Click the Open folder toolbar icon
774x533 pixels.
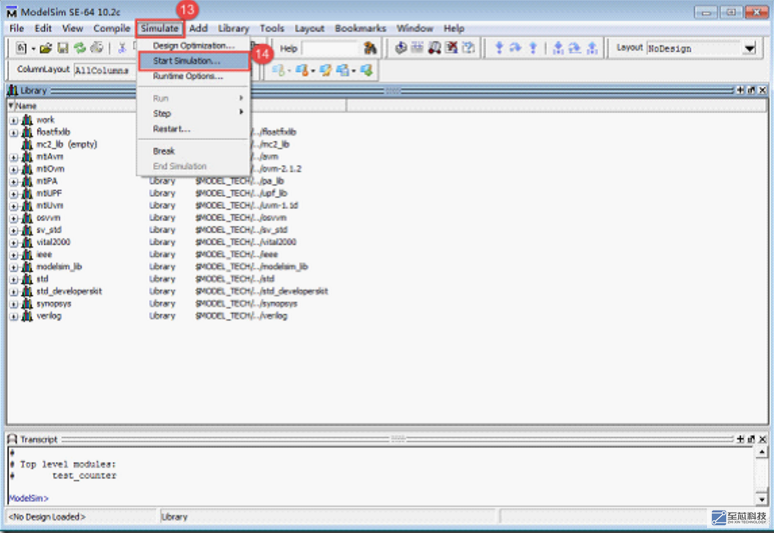[x=46, y=48]
